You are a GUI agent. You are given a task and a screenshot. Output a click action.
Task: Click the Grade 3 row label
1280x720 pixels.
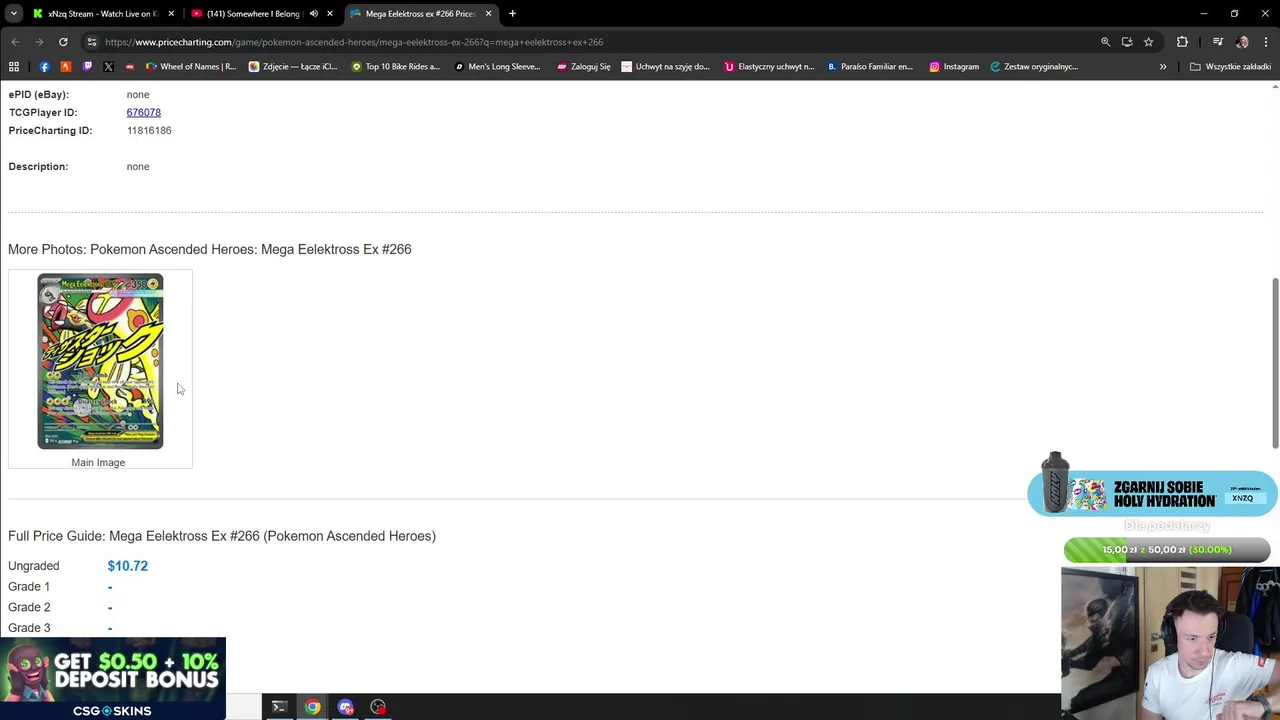click(29, 628)
